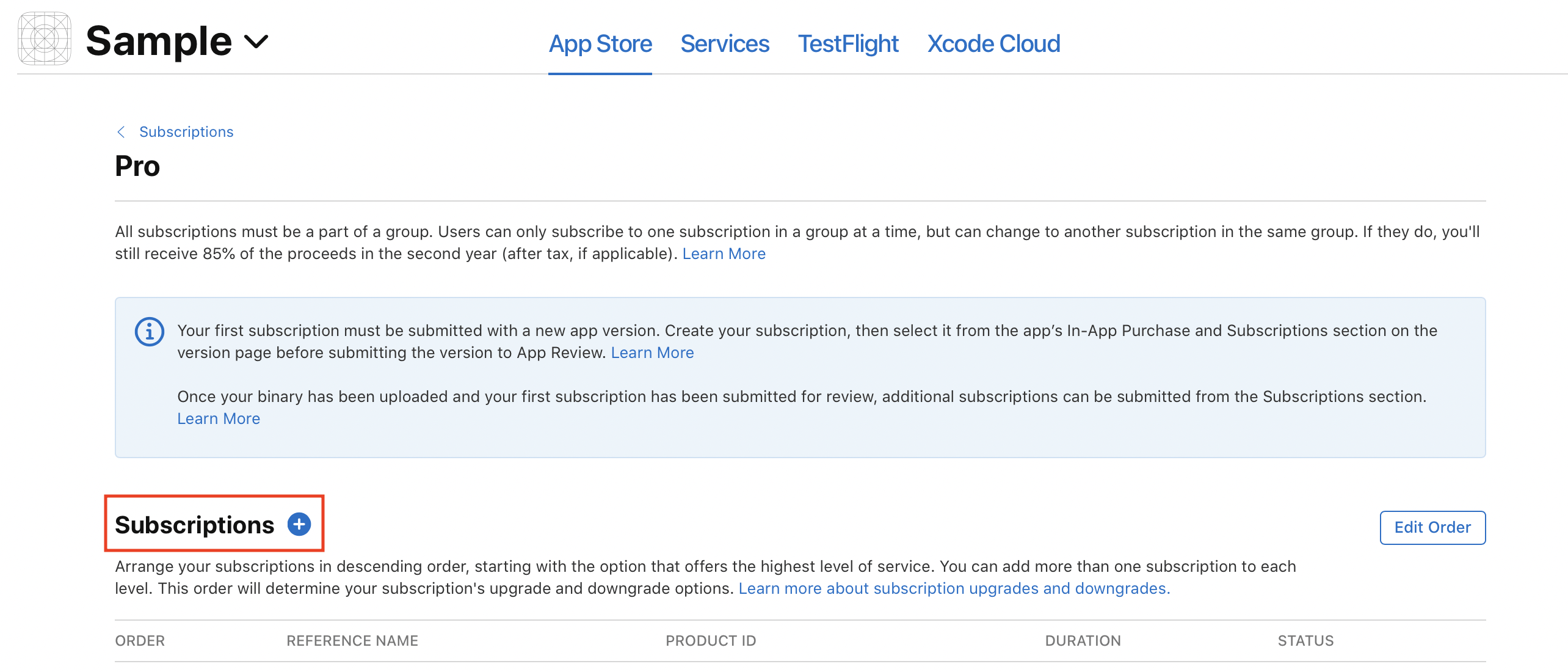The width and height of the screenshot is (1568, 672).
Task: Click the blue plus to add a subscription
Action: click(x=299, y=524)
